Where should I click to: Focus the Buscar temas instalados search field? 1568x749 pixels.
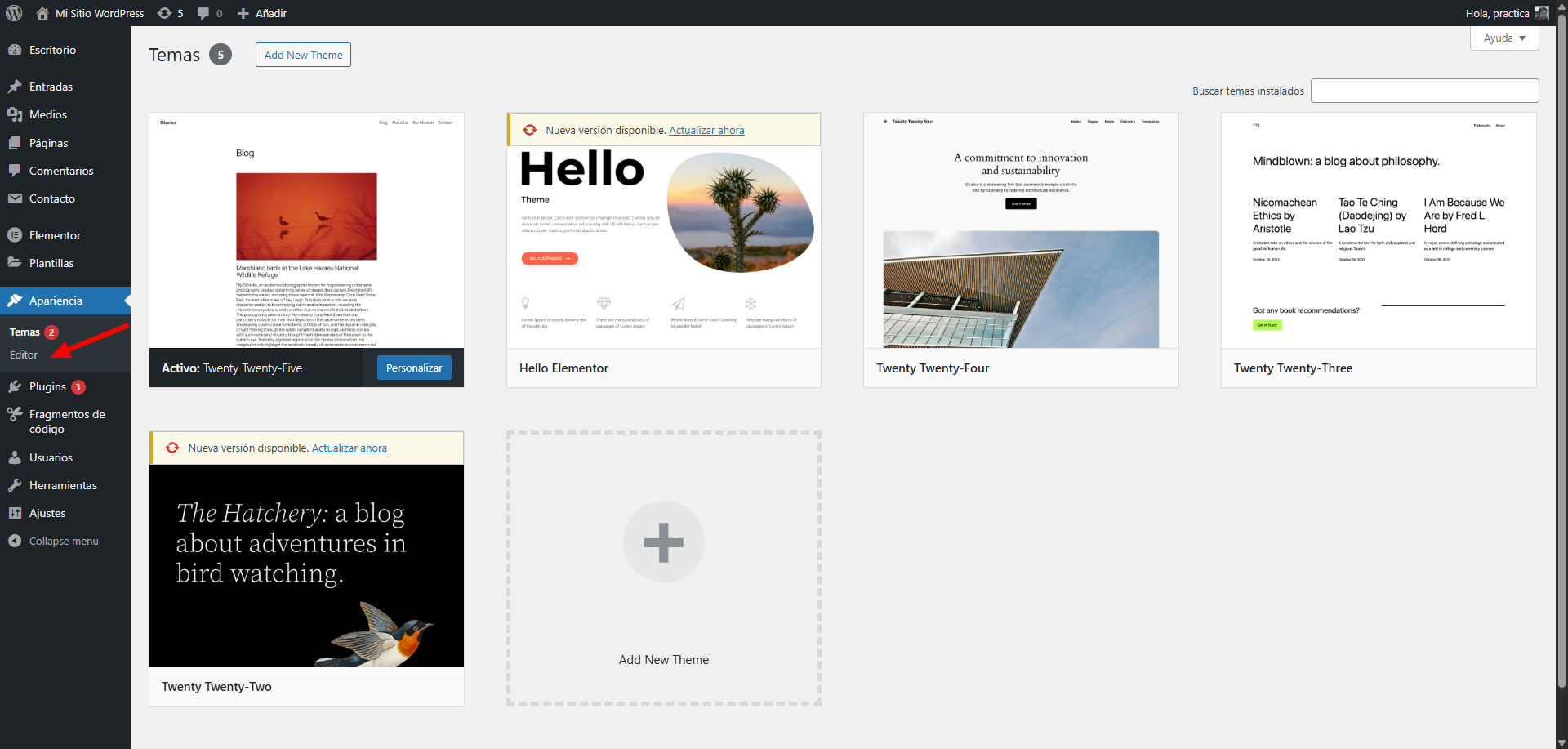(1424, 91)
